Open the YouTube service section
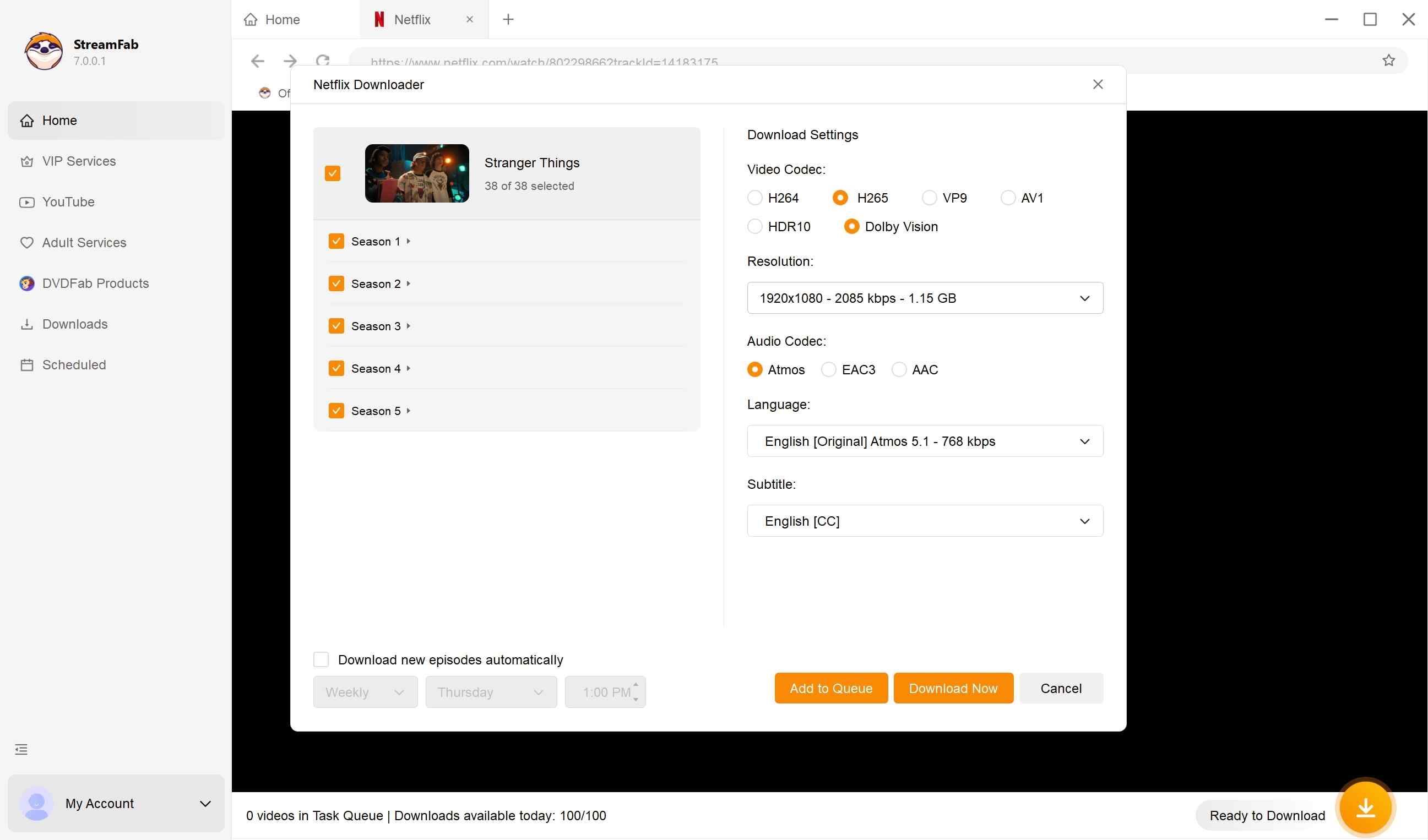Image resolution: width=1428 pixels, height=840 pixels. click(68, 201)
